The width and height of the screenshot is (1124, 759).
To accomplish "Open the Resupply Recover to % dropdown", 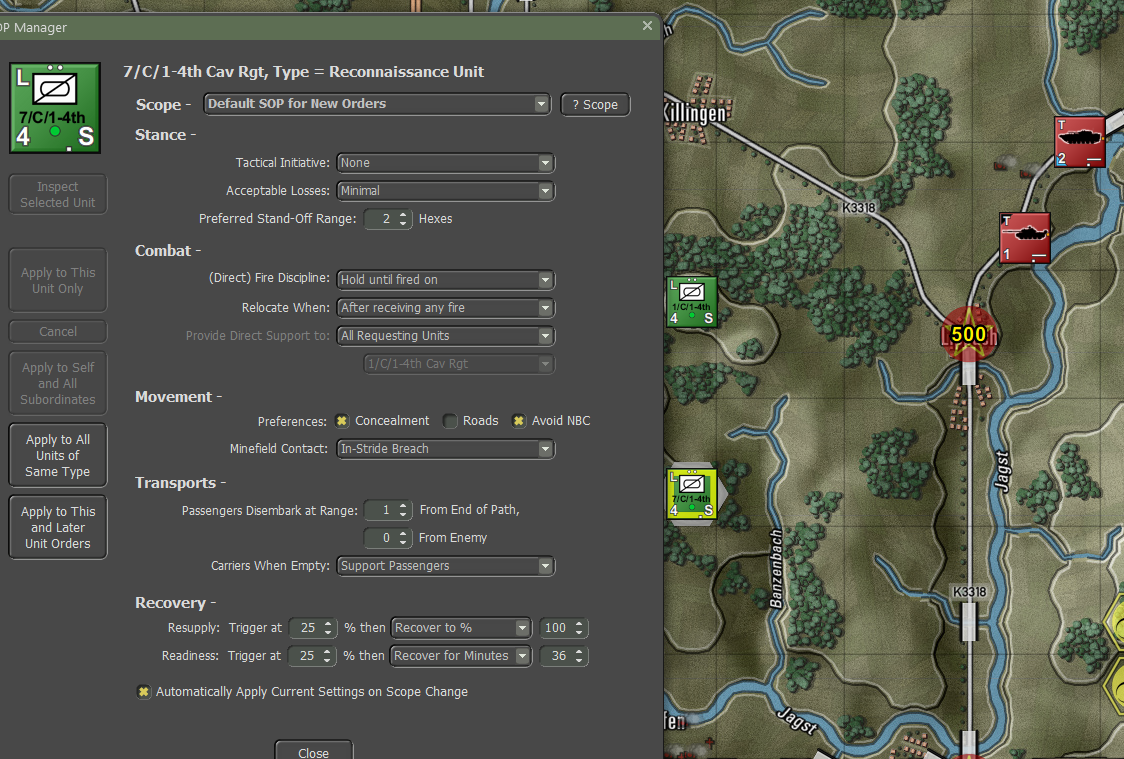I will pyautogui.click(x=461, y=628).
